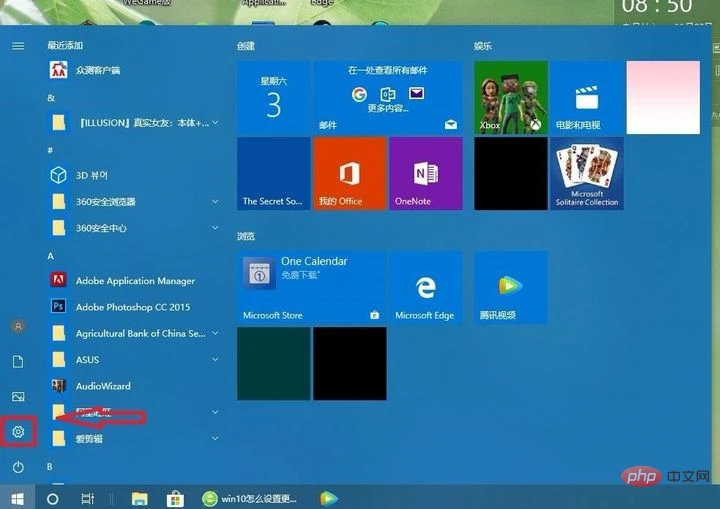Open the hamburger menu at top of Start
This screenshot has height=509, width=720.
click(x=18, y=46)
